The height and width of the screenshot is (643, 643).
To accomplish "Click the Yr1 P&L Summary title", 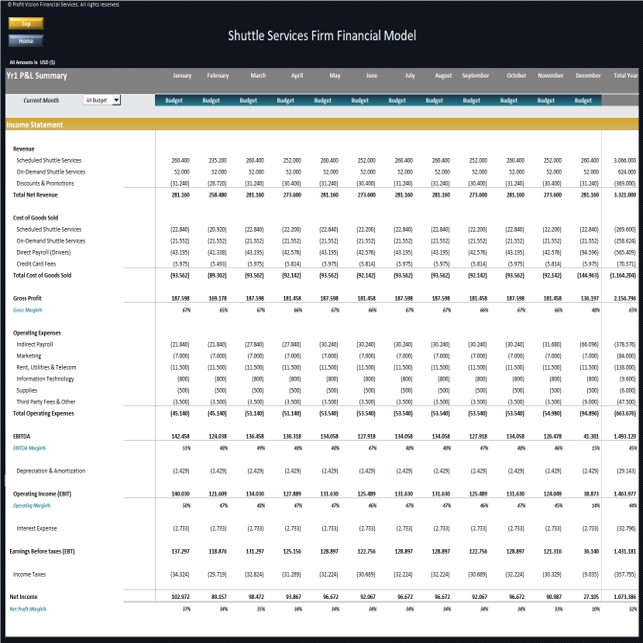I will 37,75.
